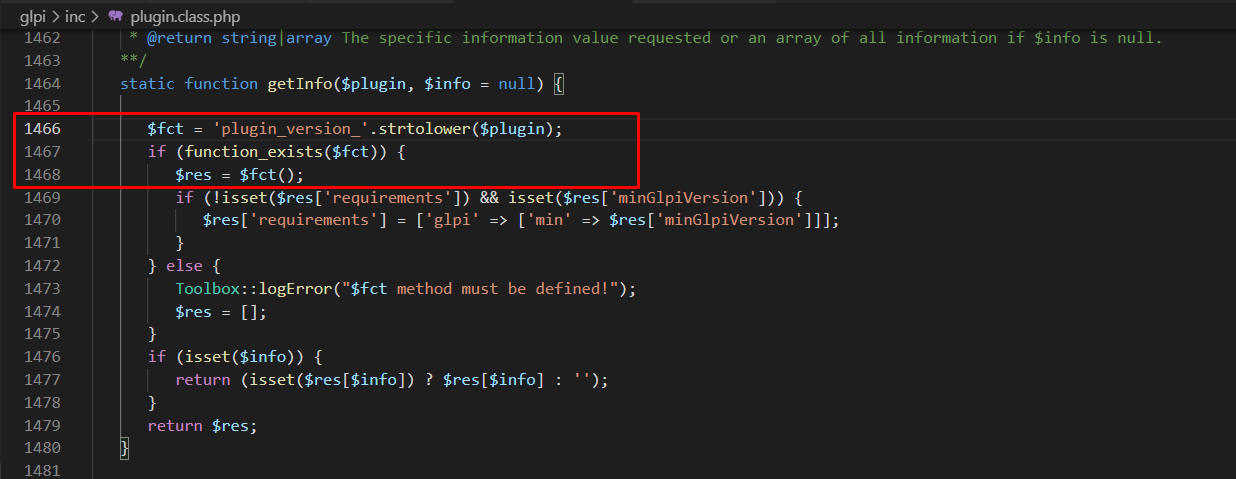
Task: Click the null default value of $info
Action: (x=517, y=84)
